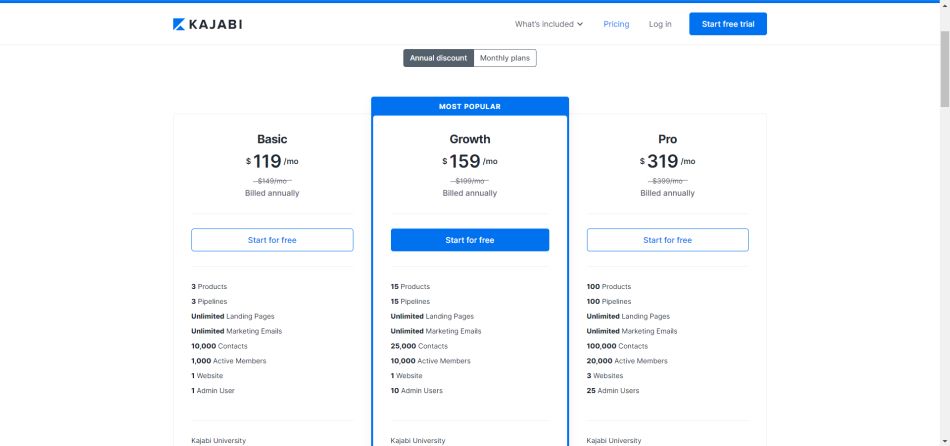Click the $119 /mo price
The width and height of the screenshot is (950, 446).
(x=272, y=161)
